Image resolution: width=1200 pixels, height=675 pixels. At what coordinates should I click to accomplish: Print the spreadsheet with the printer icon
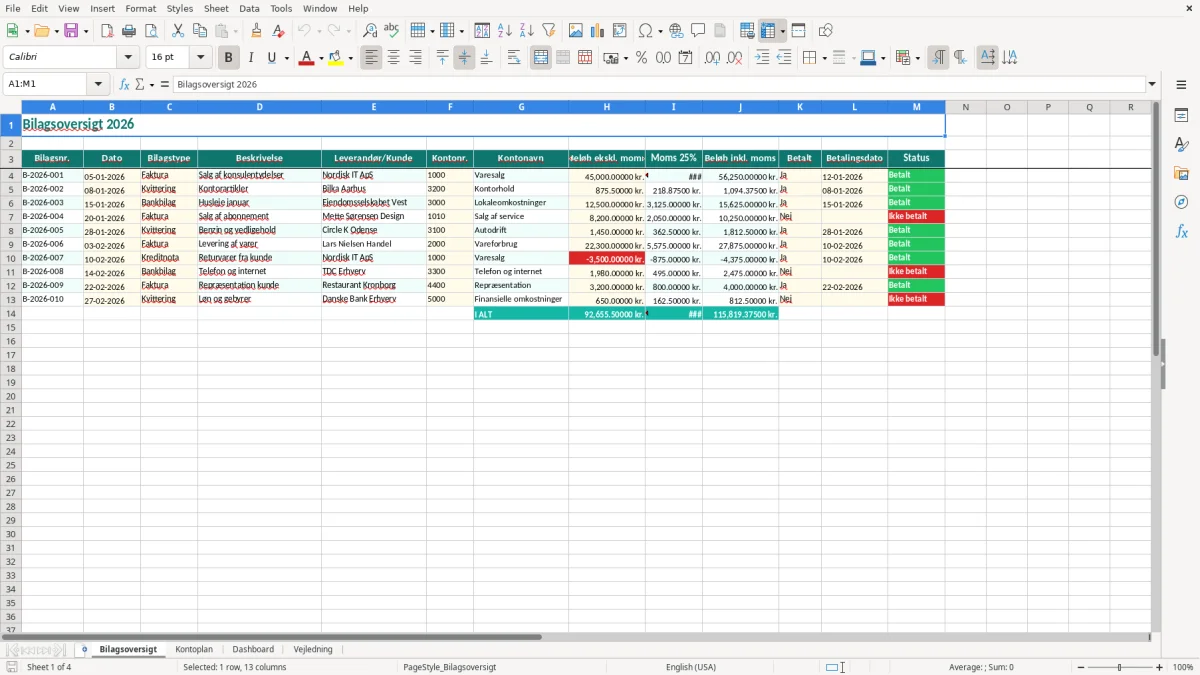coord(129,31)
